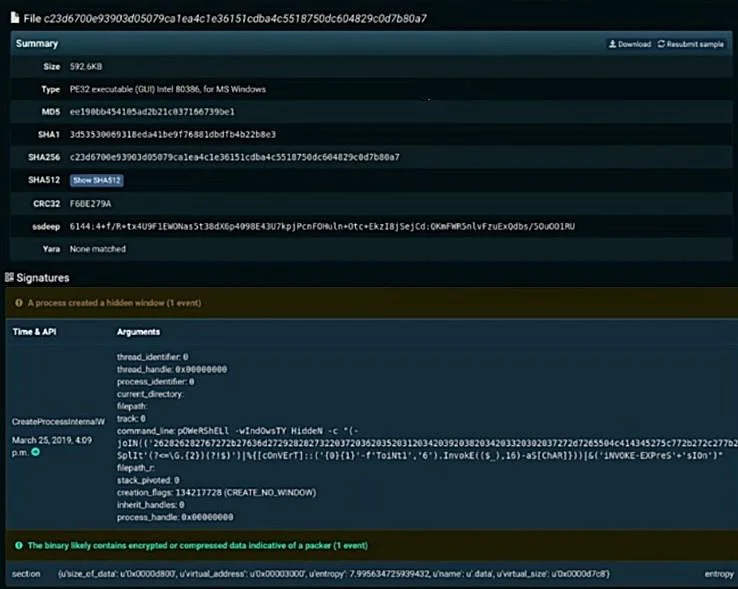Click the green info icon beside the packer signature

pos(19,545)
